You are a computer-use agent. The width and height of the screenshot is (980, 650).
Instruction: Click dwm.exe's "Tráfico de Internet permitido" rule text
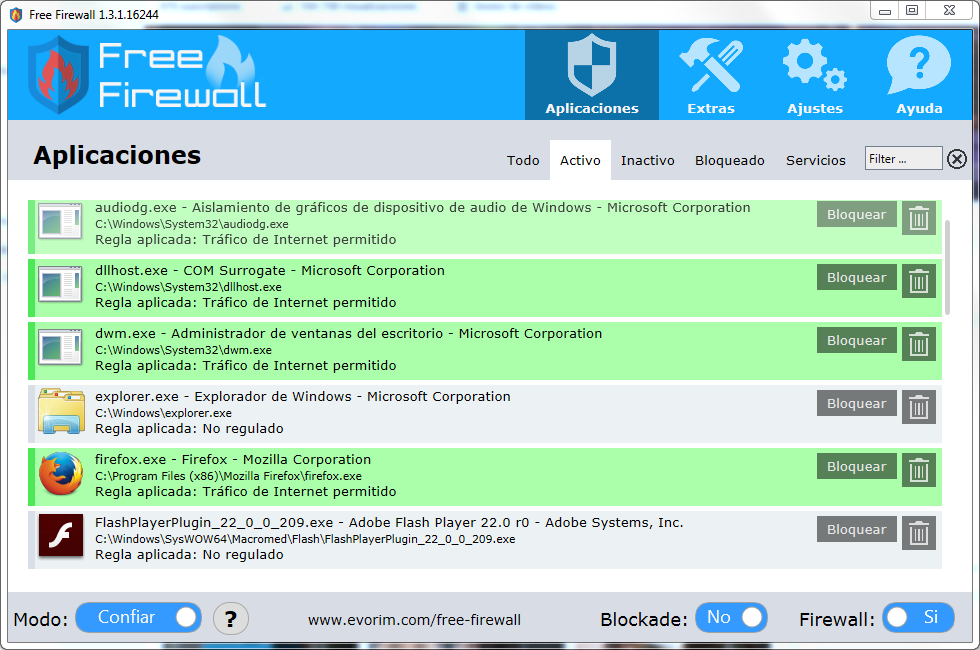(x=299, y=366)
